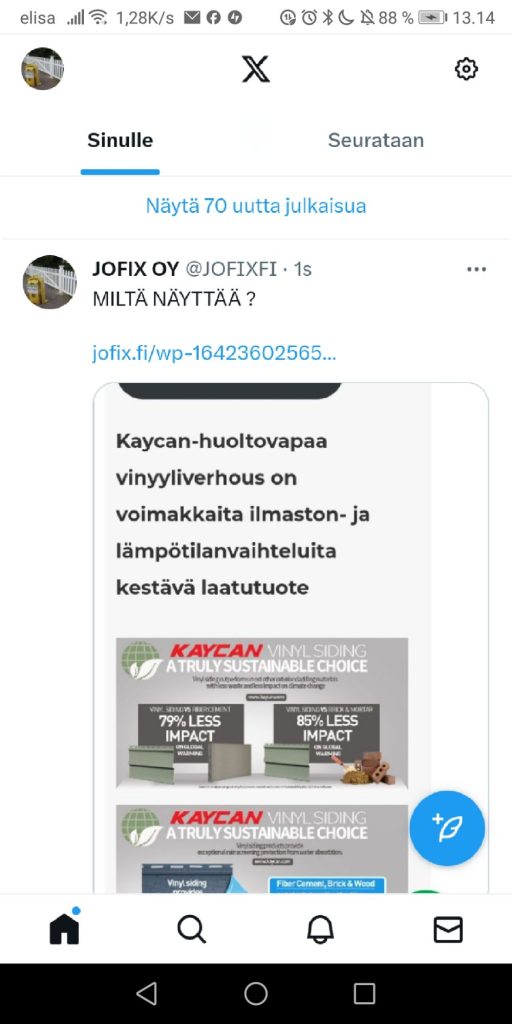Open Messages envelope icon
The image size is (512, 1024).
point(448,929)
